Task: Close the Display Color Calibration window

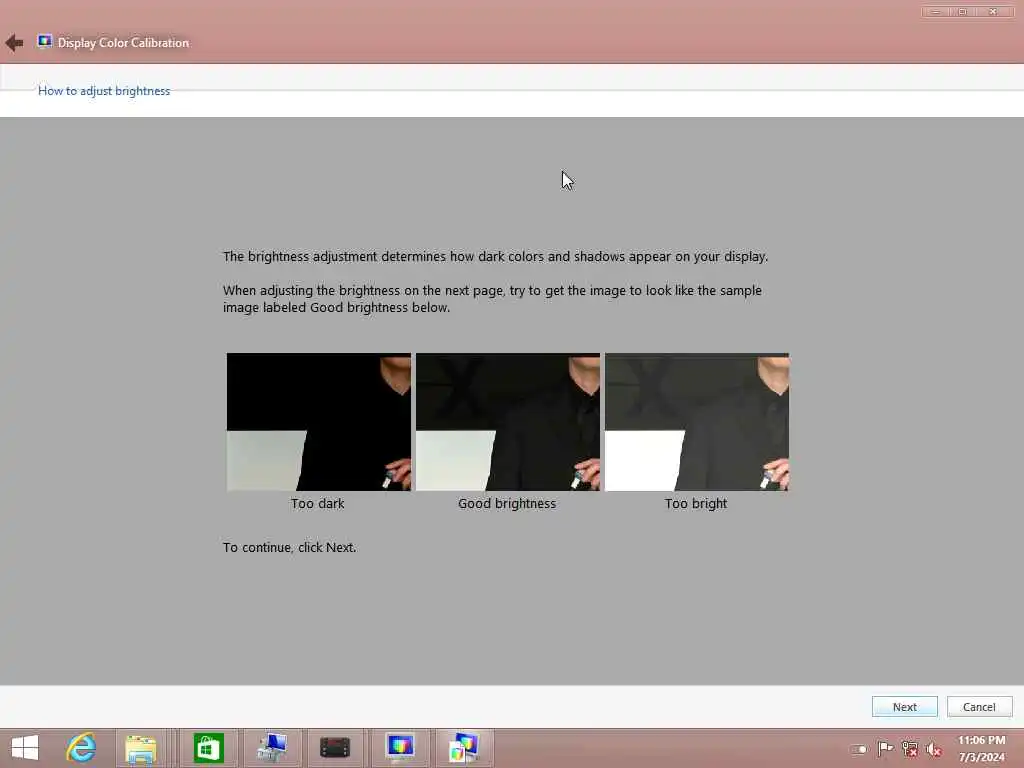Action: [993, 12]
